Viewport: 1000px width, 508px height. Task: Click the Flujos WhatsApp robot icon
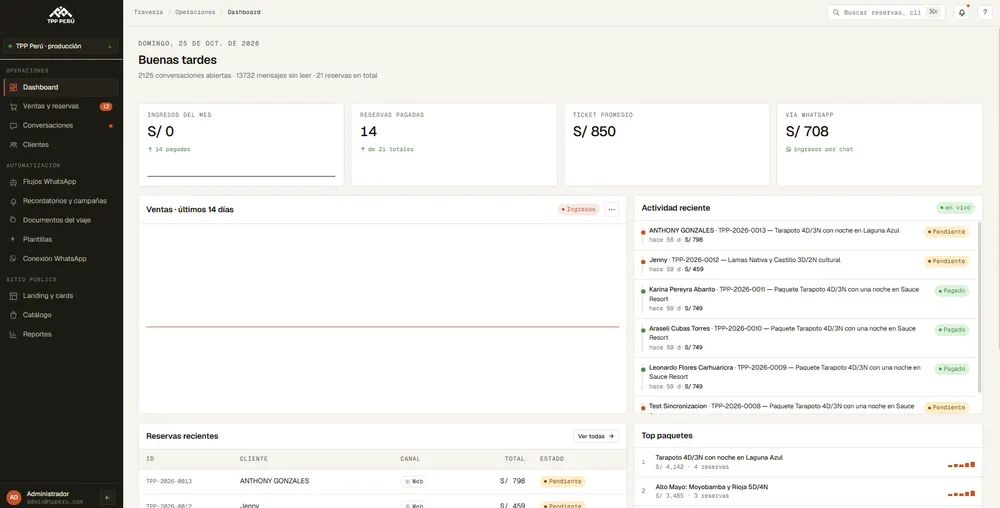click(x=13, y=182)
